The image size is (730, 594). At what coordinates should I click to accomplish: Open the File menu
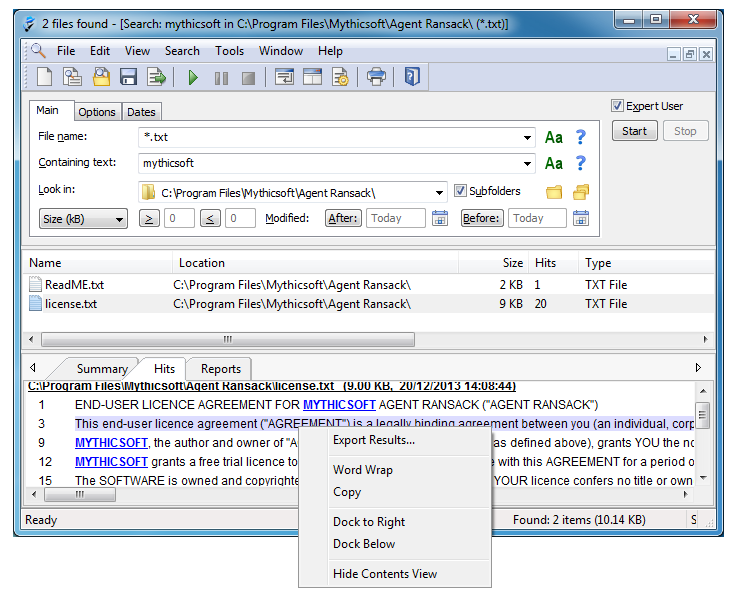[x=66, y=51]
